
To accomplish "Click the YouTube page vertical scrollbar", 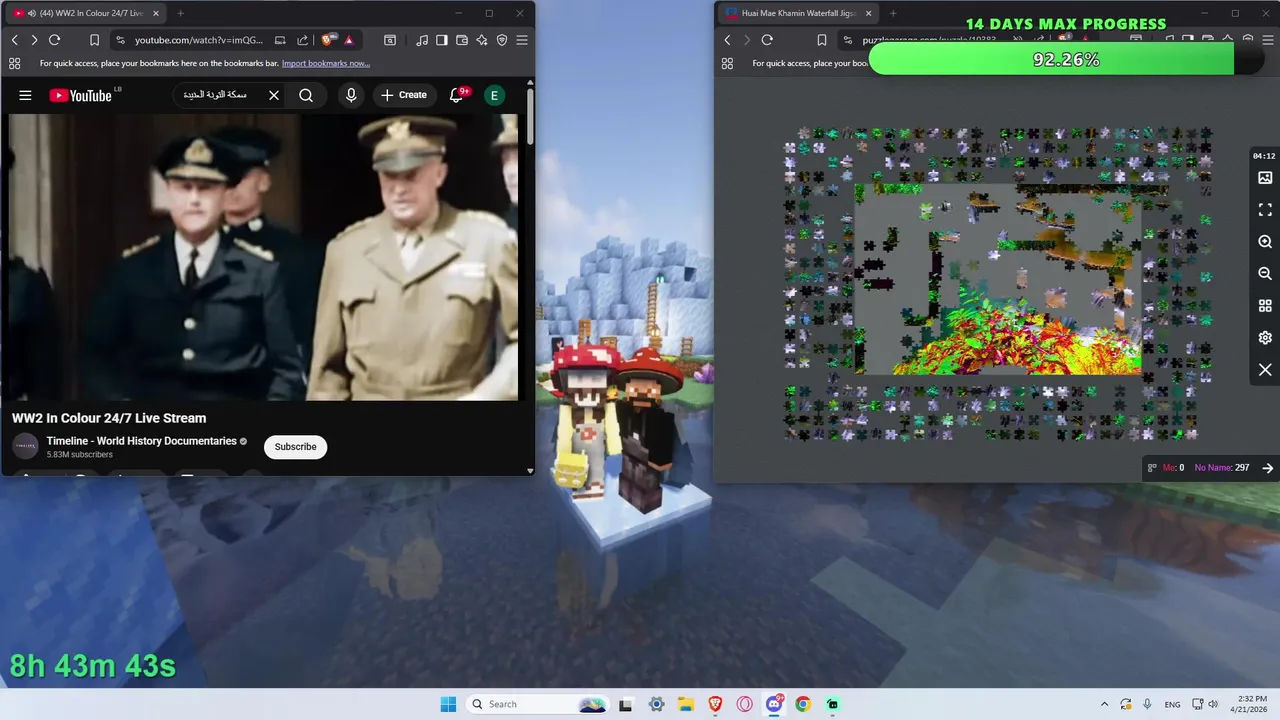I will click(x=530, y=115).
